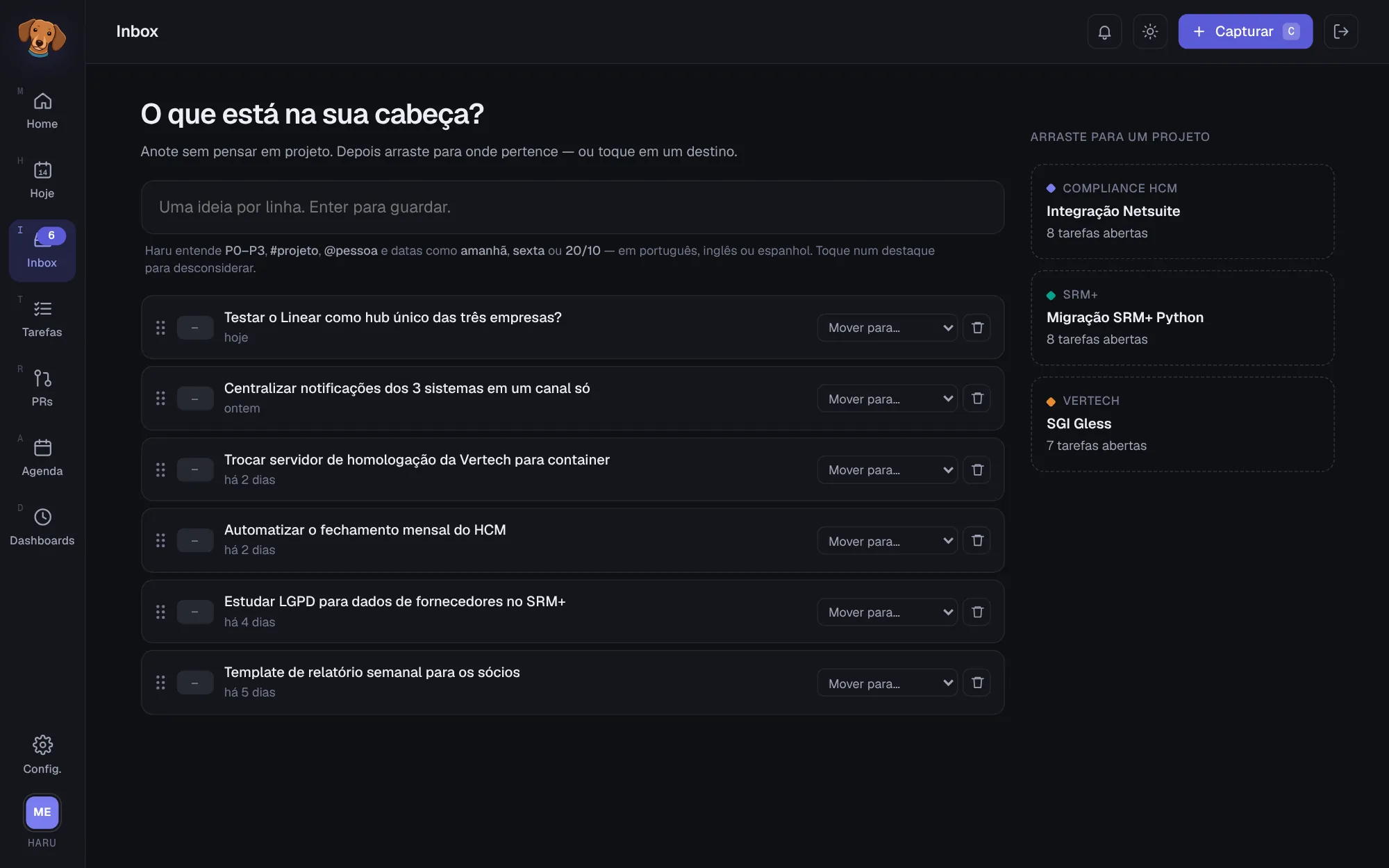The width and height of the screenshot is (1389, 868).
Task: Open 'Mover para' for Trocar servidor item
Action: tap(888, 470)
